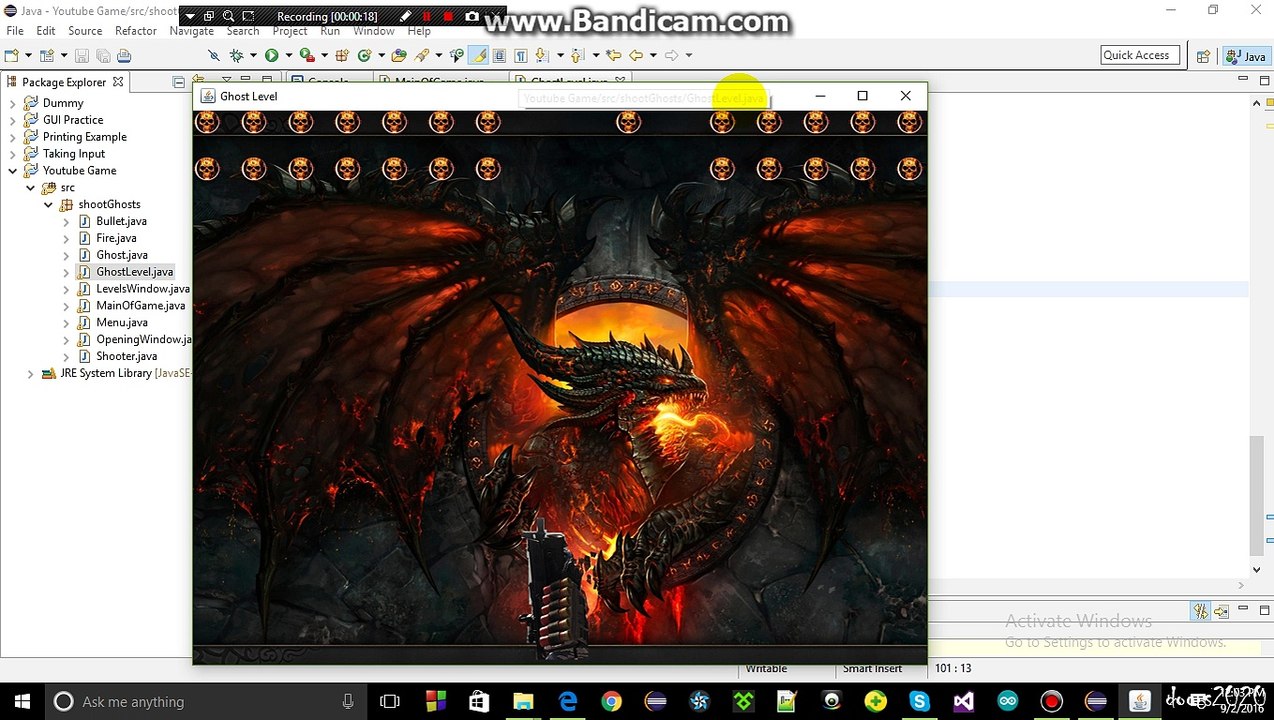Open the File menu
Viewport: 1274px width, 720px height.
click(15, 31)
